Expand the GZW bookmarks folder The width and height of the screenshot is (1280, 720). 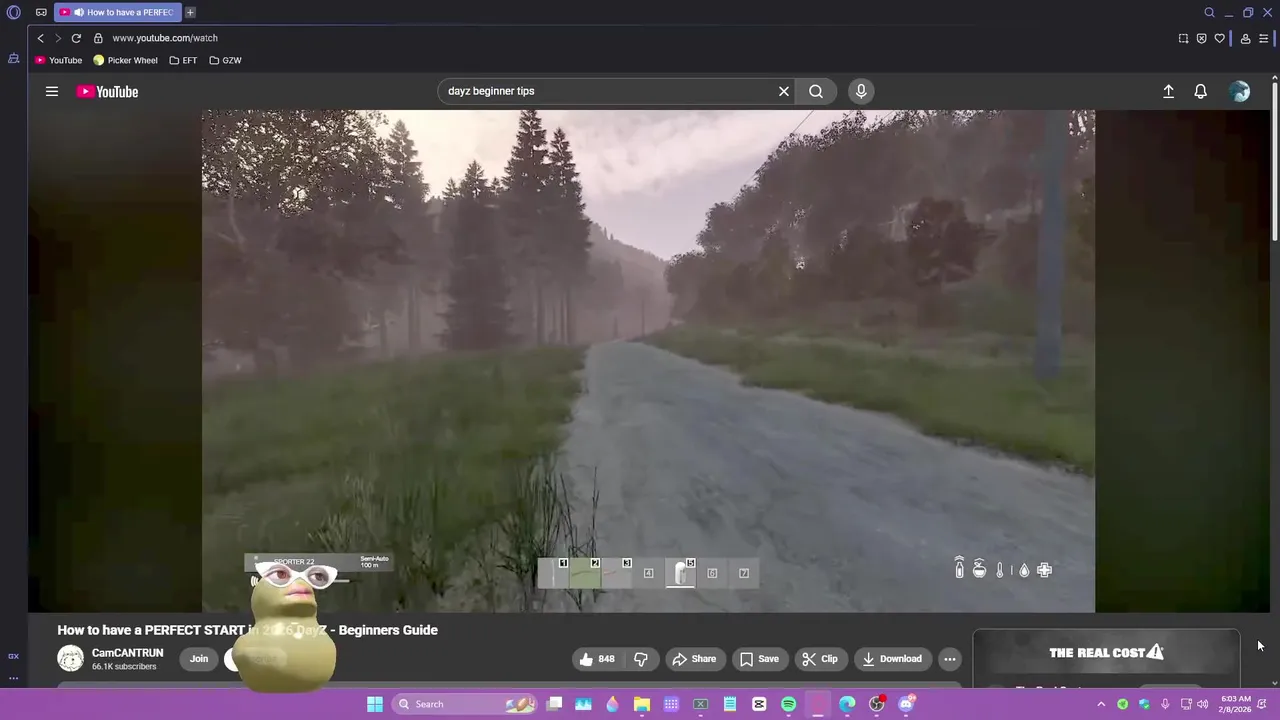coord(225,60)
